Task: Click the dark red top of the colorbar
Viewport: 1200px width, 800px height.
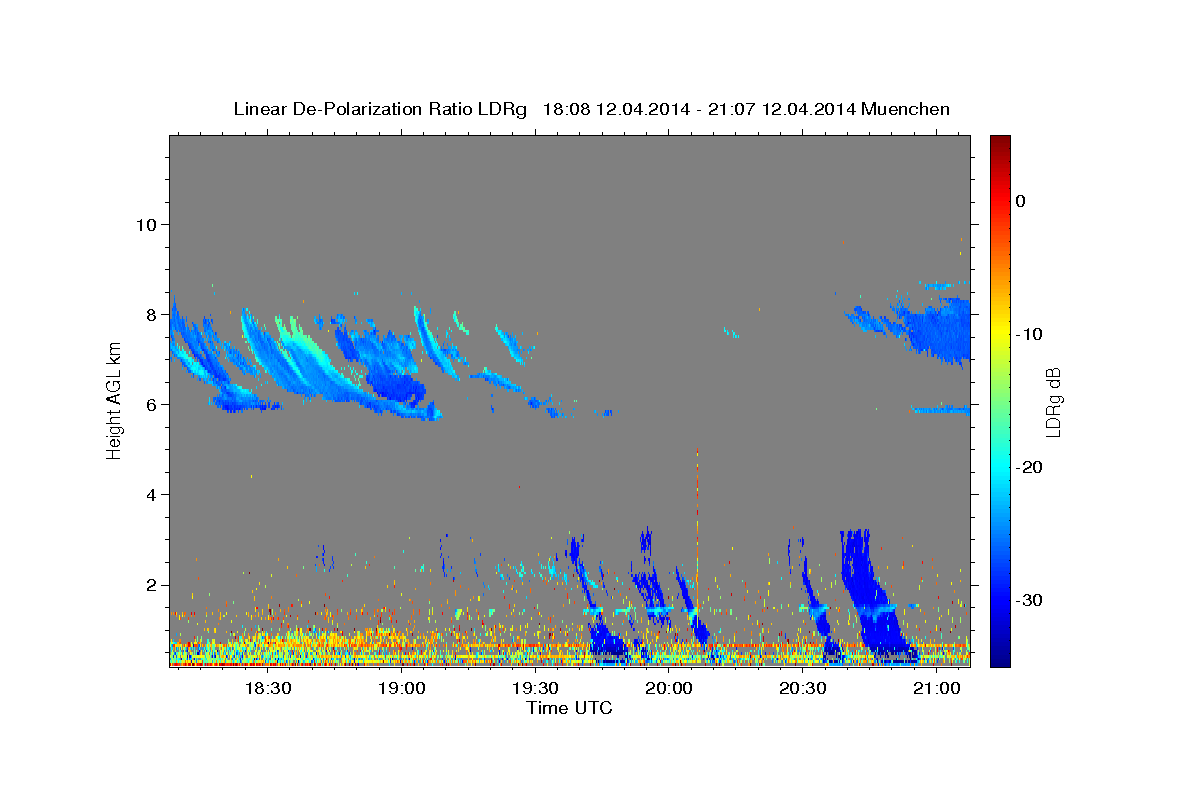Action: 1000,142
